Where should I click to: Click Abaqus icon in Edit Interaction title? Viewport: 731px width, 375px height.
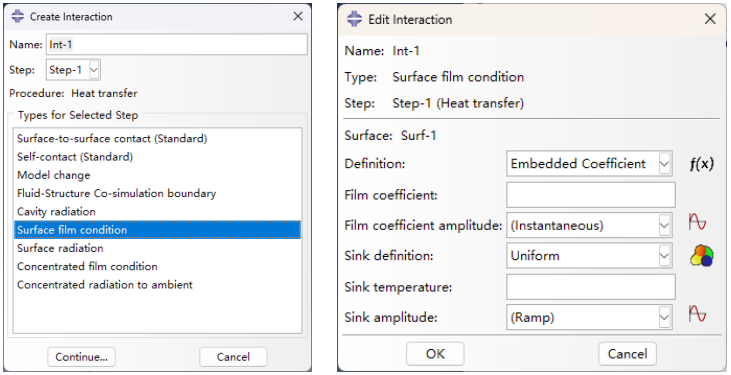(354, 19)
